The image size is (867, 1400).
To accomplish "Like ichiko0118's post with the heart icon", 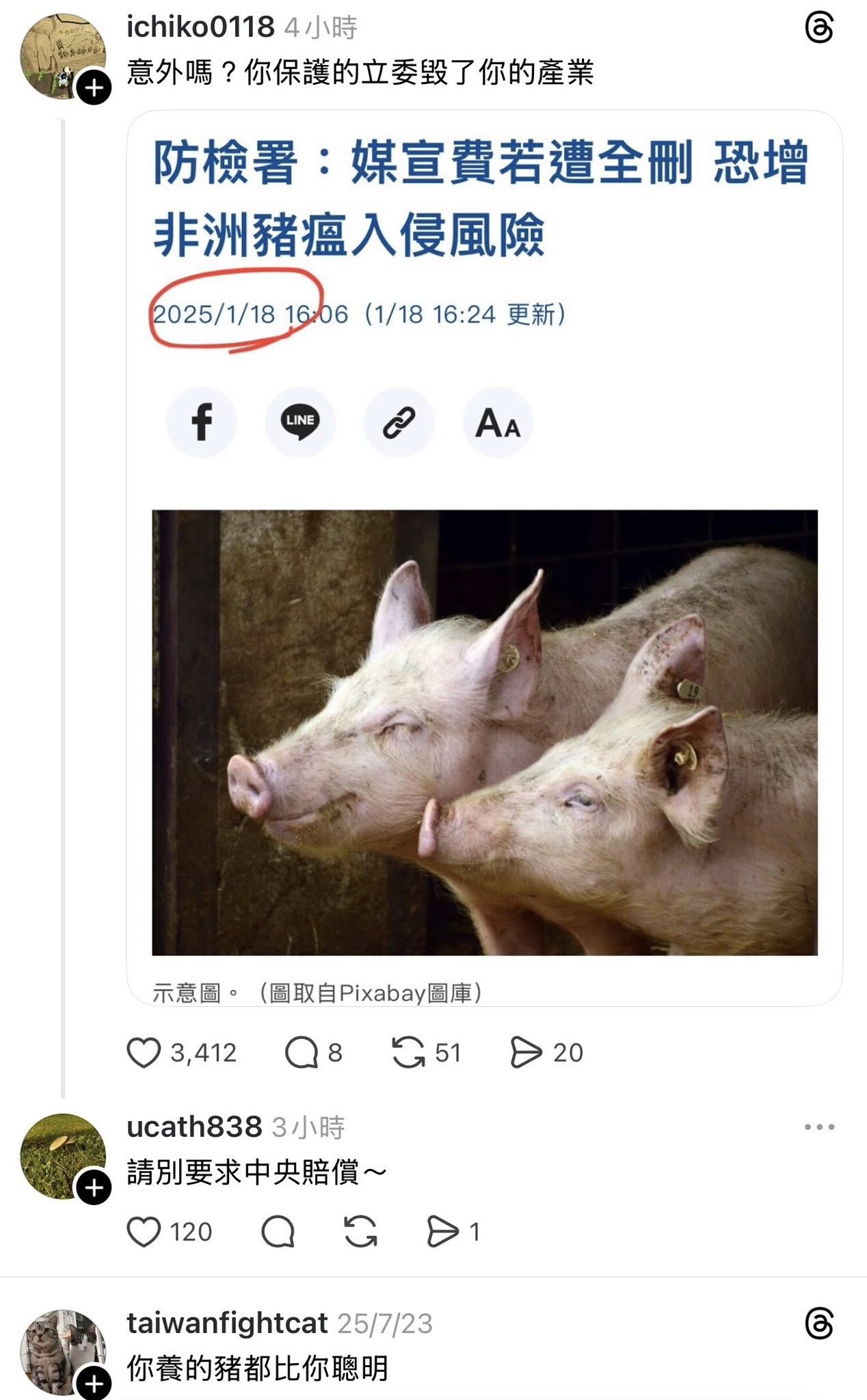I will pos(144,1053).
